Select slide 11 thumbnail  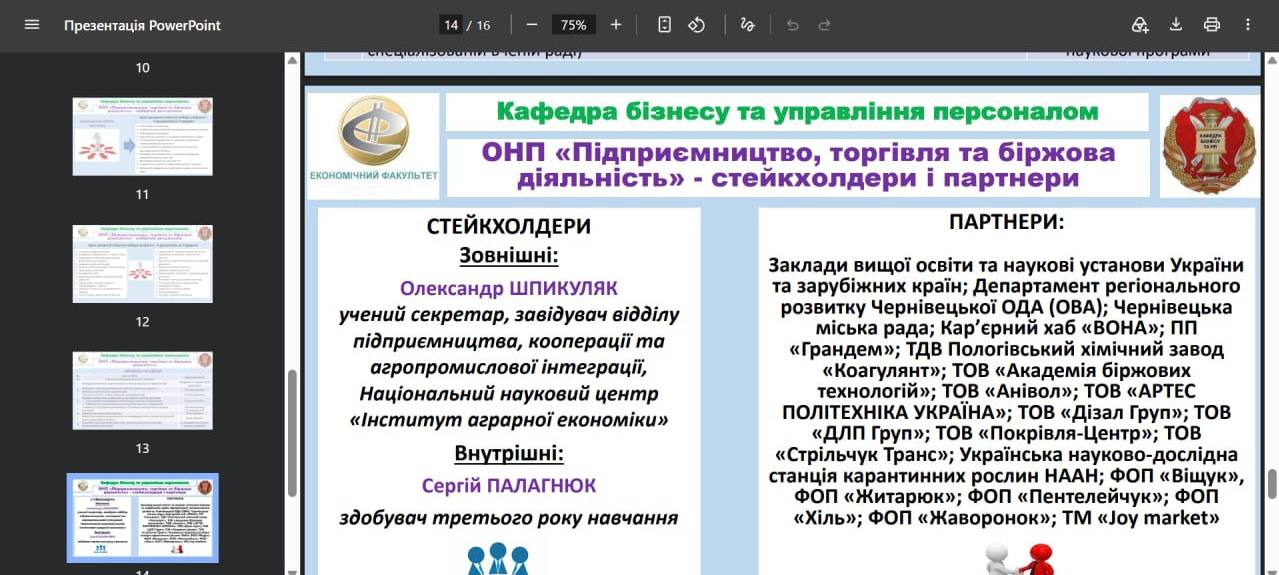point(143,137)
